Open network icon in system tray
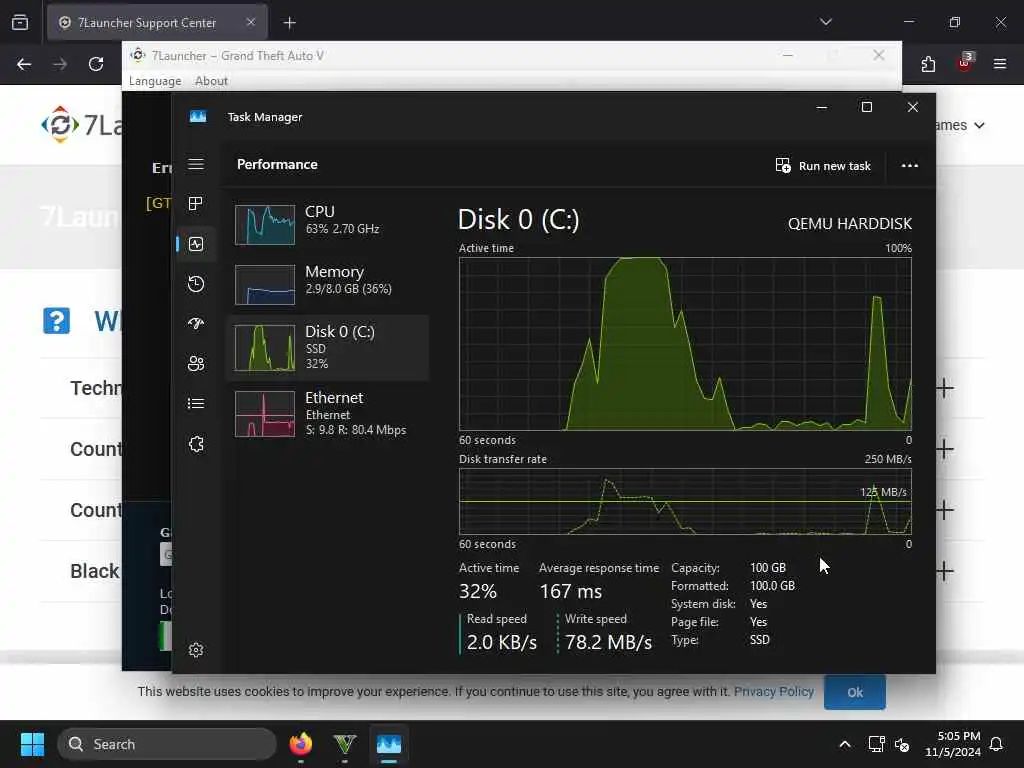The width and height of the screenshot is (1024, 768). coord(876,744)
